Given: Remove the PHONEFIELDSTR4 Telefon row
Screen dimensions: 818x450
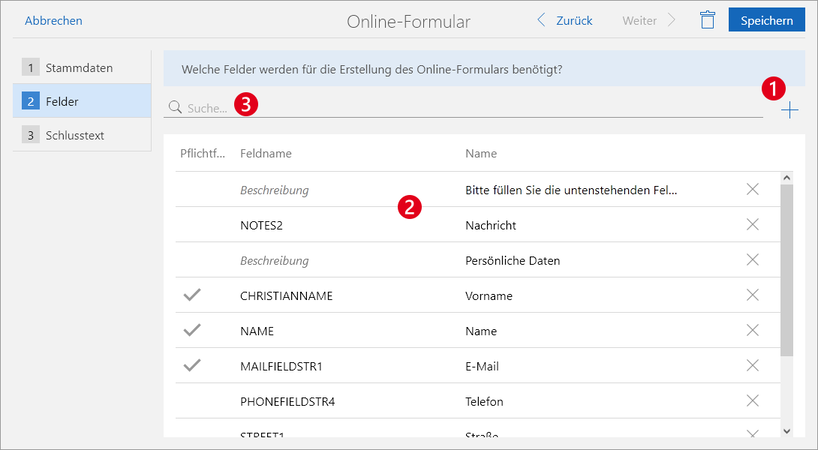Looking at the screenshot, I should pos(752,401).
